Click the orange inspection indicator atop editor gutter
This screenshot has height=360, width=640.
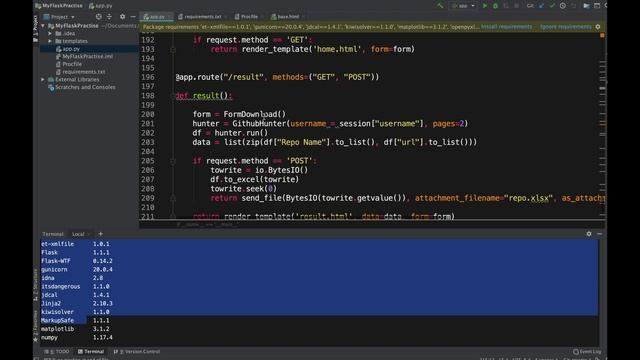(x=602, y=36)
